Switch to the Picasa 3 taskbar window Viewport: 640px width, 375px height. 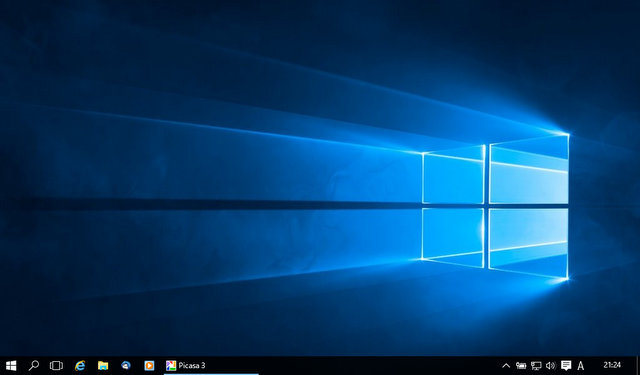(x=211, y=366)
